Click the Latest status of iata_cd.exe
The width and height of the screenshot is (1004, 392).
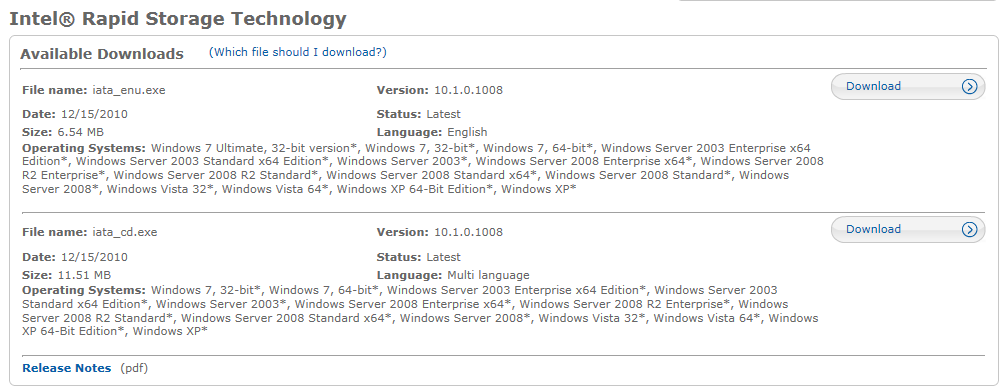[x=443, y=257]
